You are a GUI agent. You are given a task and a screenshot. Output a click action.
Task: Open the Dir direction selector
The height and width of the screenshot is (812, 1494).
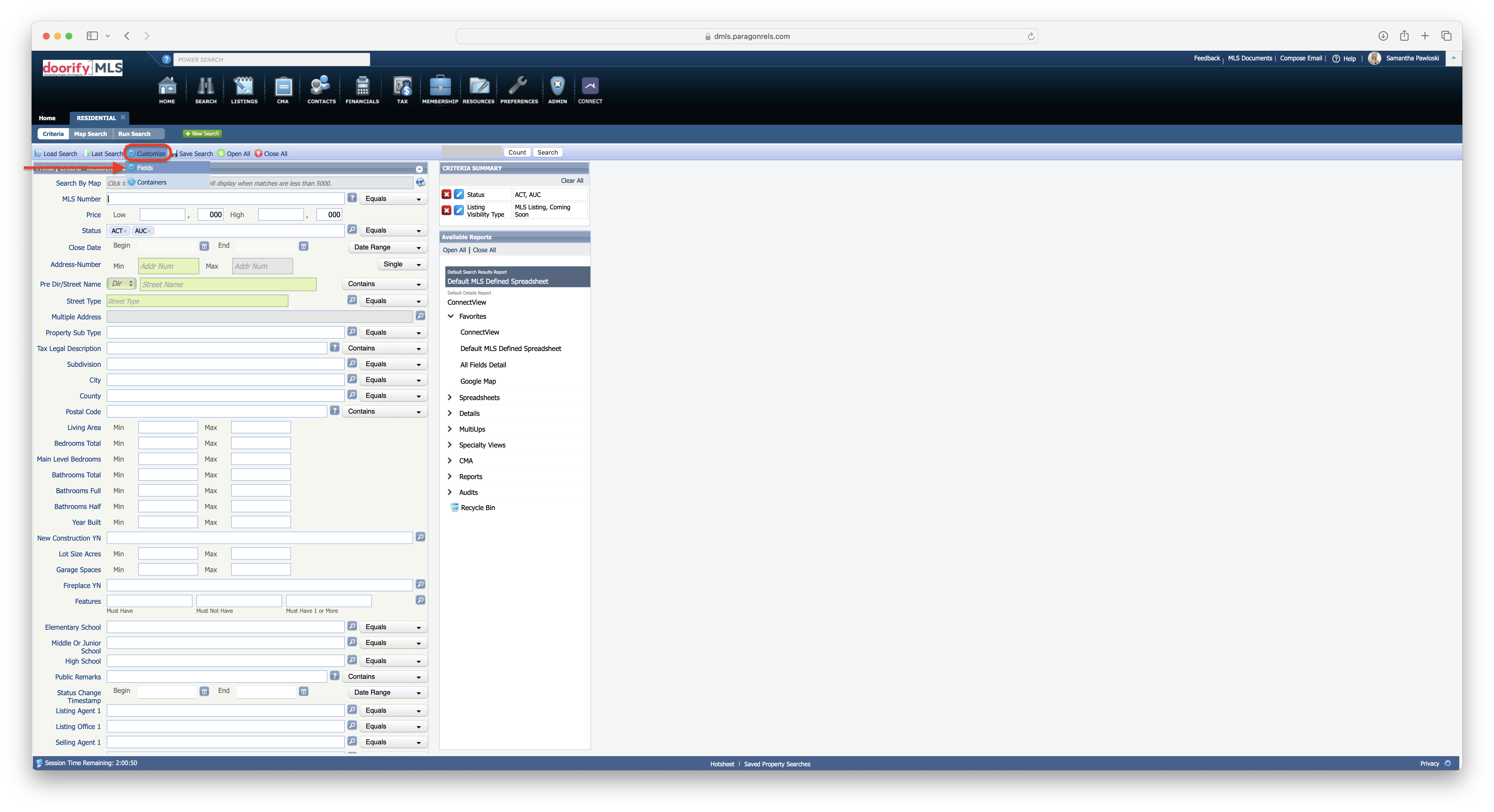(122, 284)
